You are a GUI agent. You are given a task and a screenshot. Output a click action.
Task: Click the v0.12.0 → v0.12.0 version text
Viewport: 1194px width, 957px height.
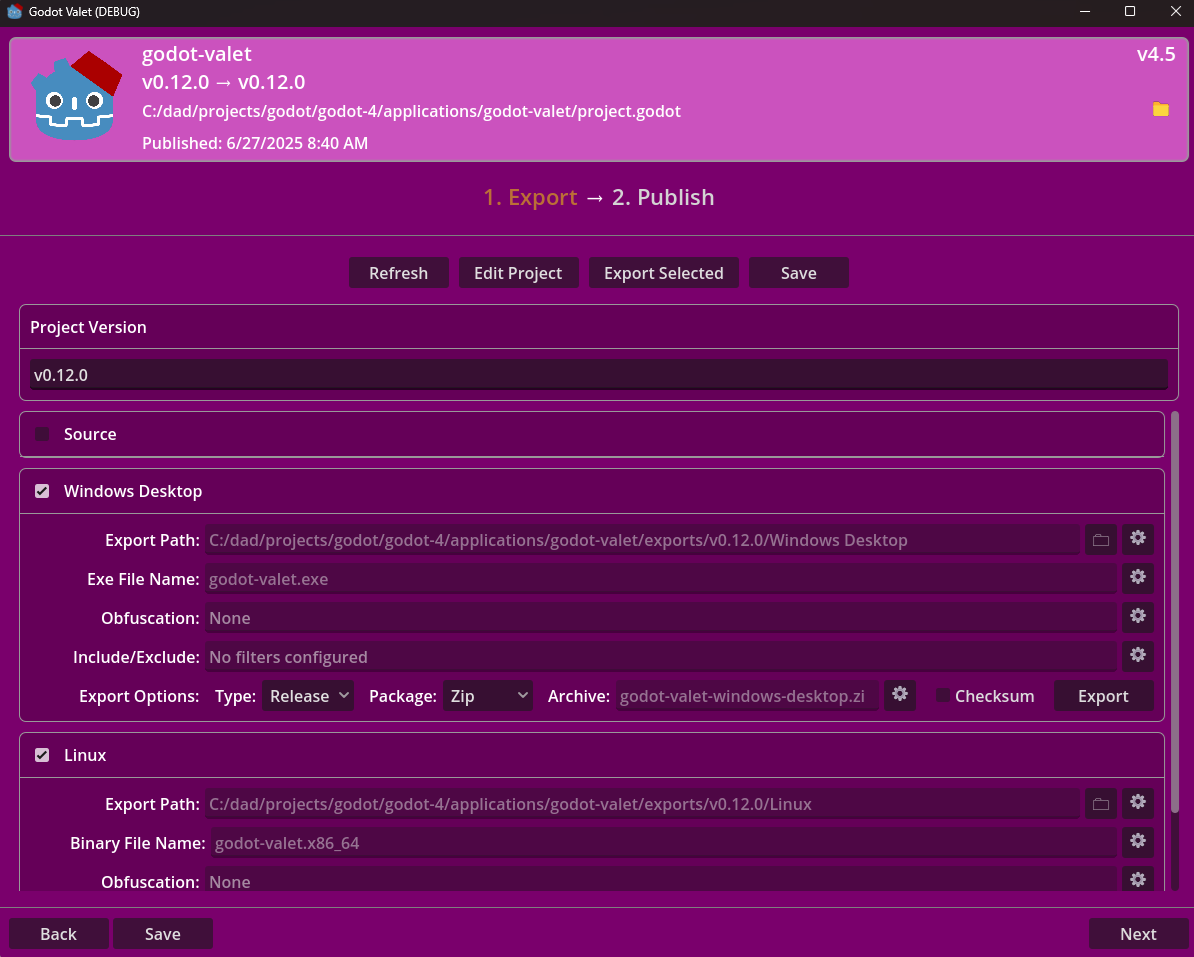point(224,82)
